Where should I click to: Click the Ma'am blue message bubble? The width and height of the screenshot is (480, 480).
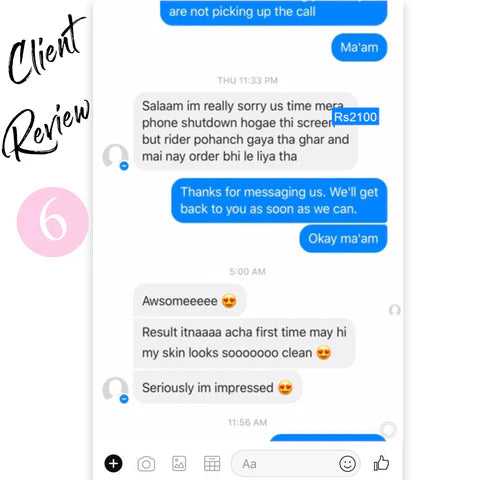359,47
